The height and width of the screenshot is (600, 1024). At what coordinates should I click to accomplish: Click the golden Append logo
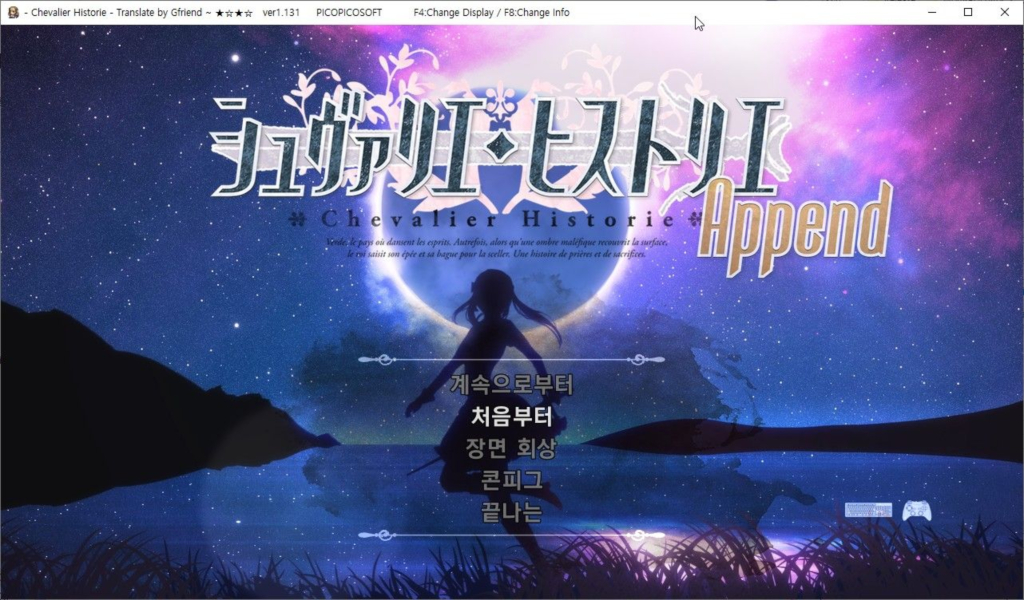[795, 221]
